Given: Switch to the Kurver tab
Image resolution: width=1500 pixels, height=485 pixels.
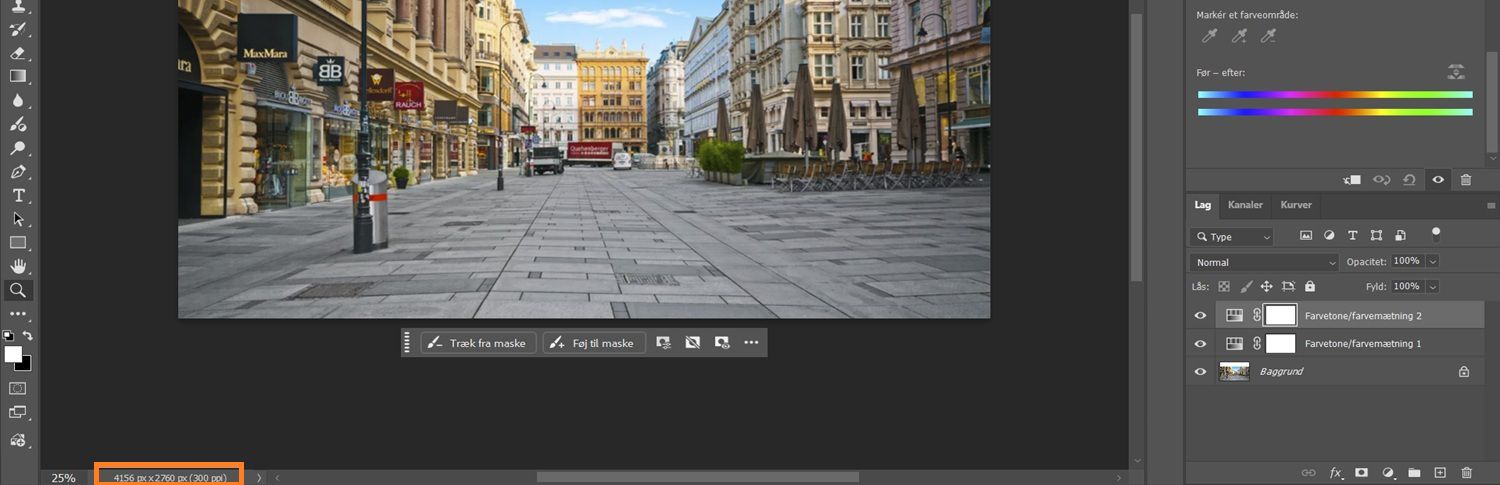Looking at the screenshot, I should pos(1296,205).
